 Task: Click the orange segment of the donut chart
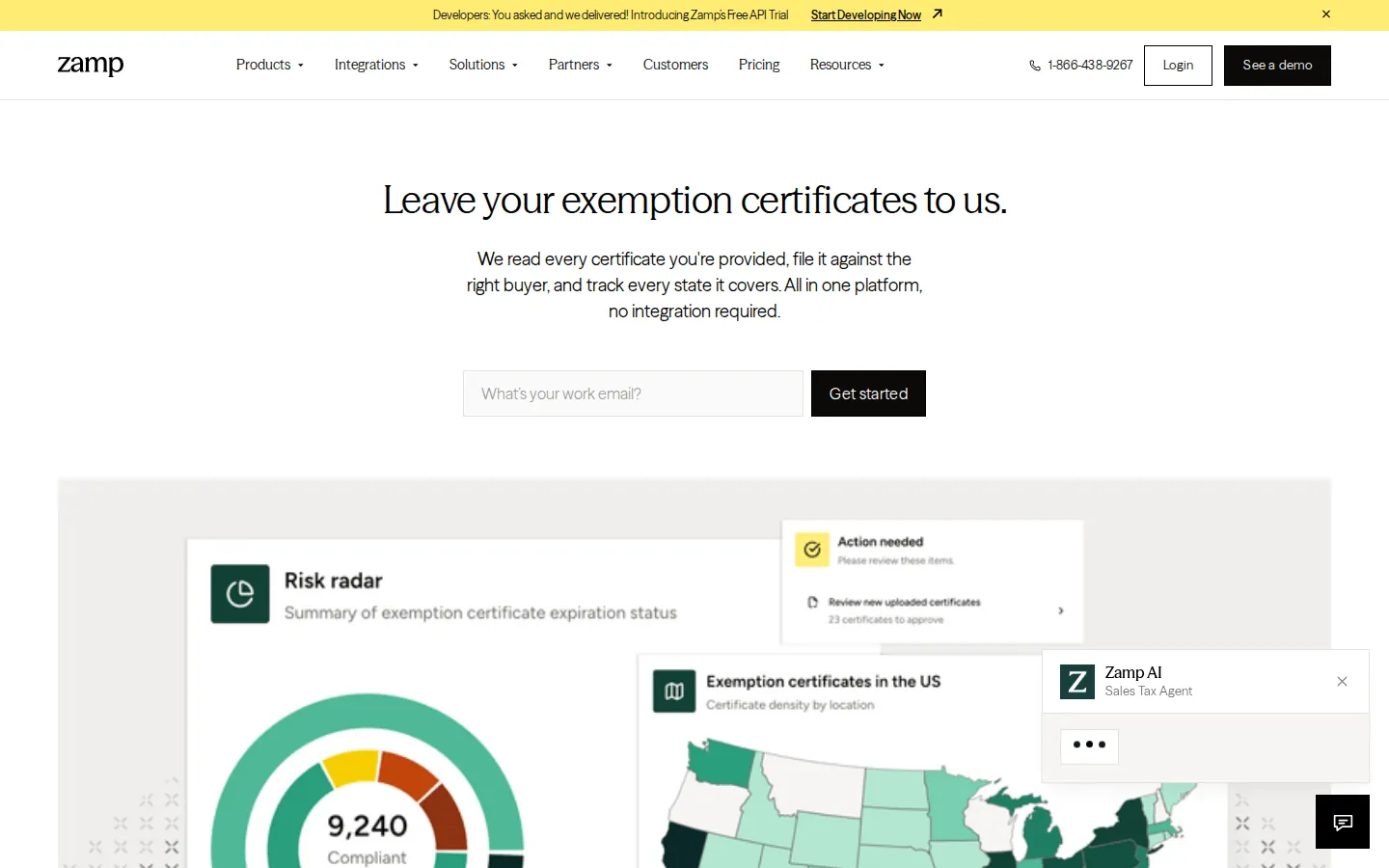coord(408,775)
